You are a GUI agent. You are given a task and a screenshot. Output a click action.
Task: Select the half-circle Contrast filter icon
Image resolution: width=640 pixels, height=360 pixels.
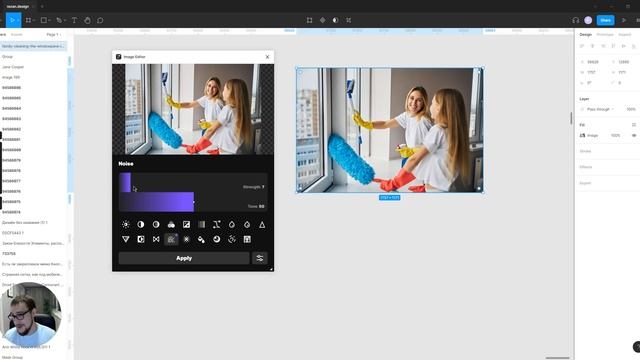click(x=141, y=224)
